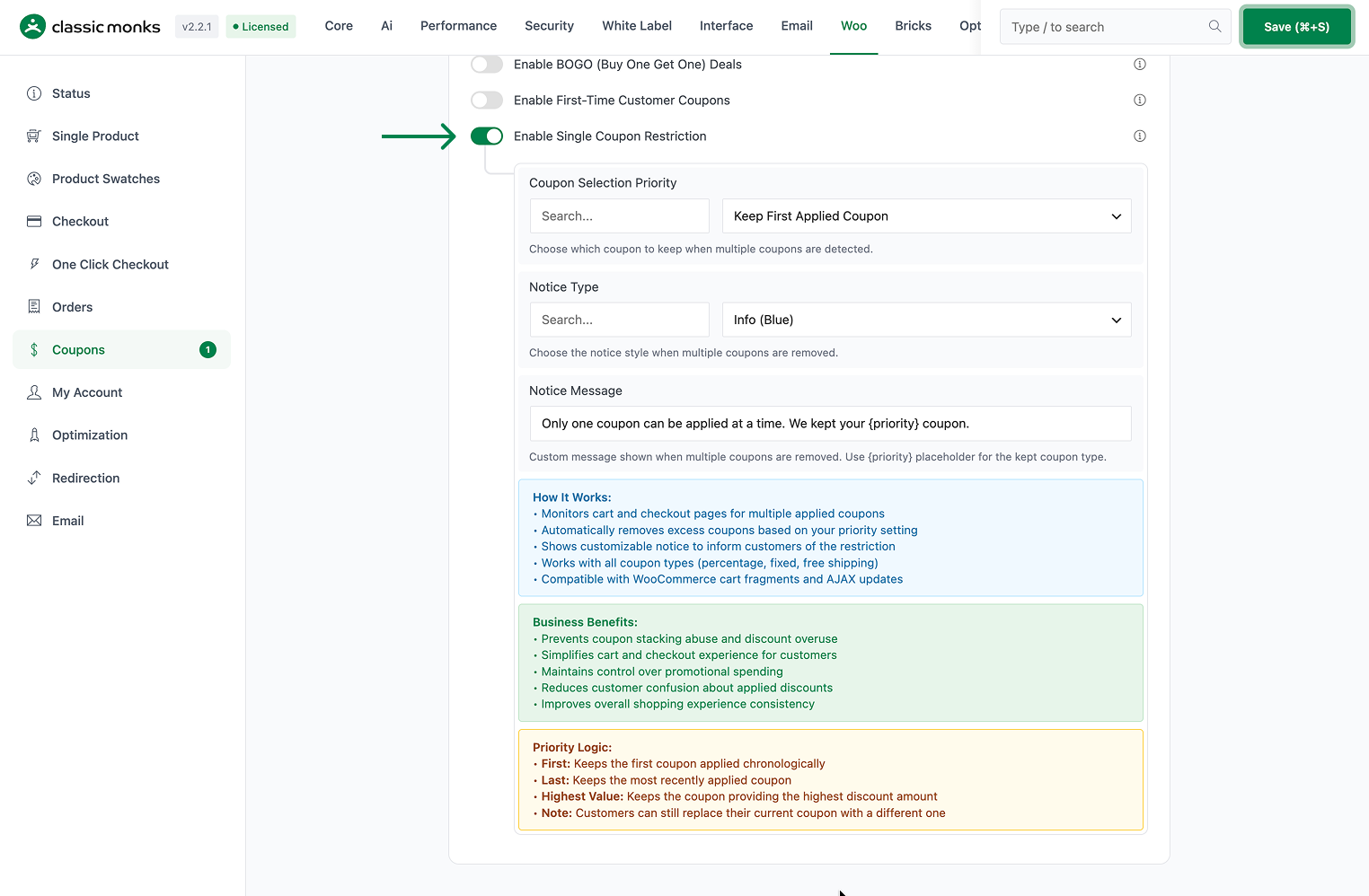The width and height of the screenshot is (1369, 896).
Task: Click the Licensed status badge
Action: pos(261,27)
